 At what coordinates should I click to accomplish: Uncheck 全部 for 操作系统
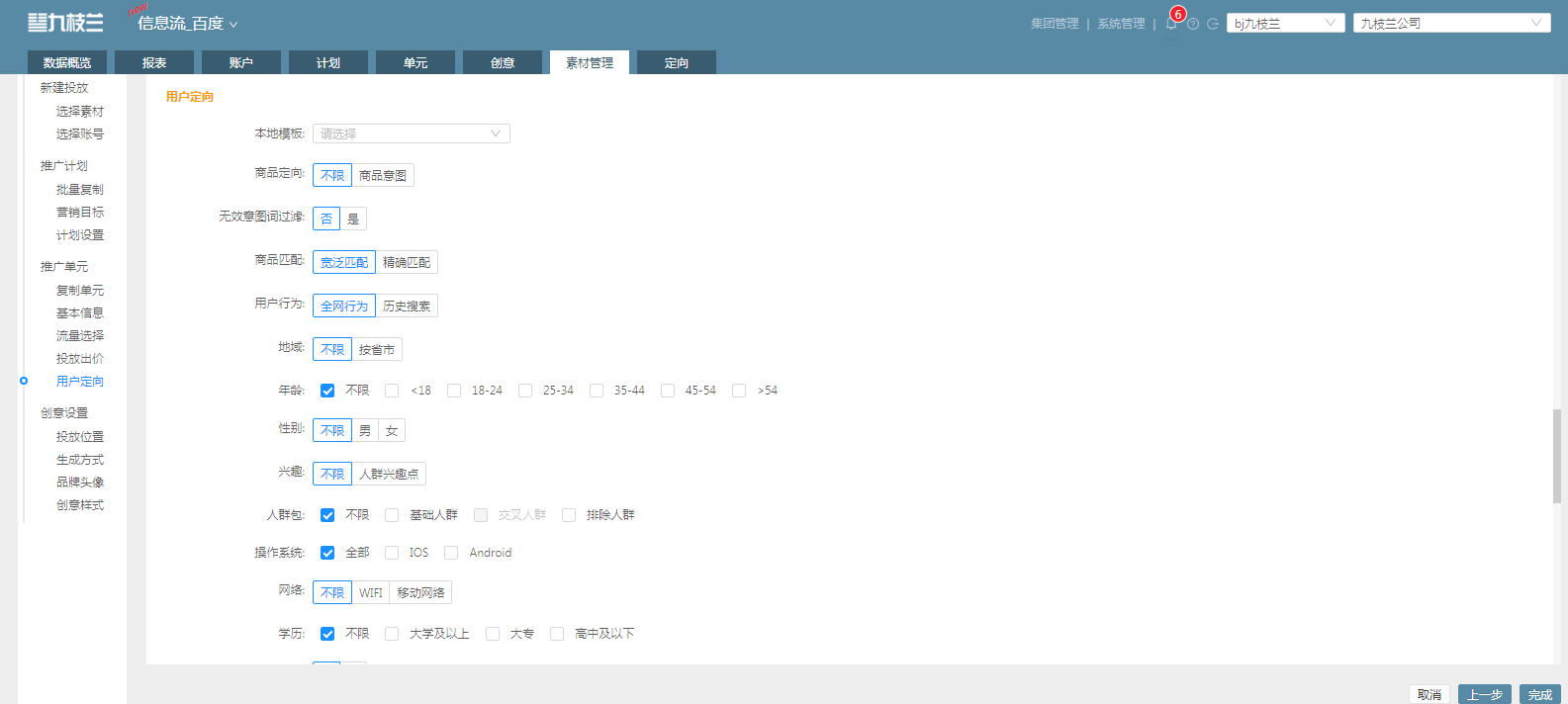coord(327,553)
